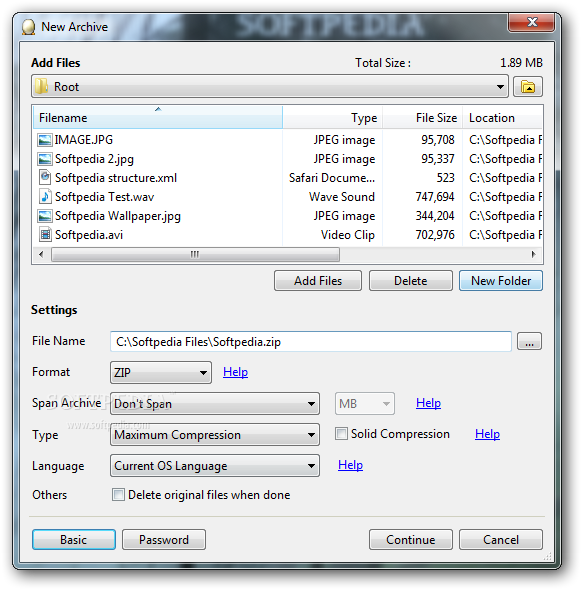The image size is (582, 590).
Task: Open the MB unit dropdown
Action: point(365,404)
